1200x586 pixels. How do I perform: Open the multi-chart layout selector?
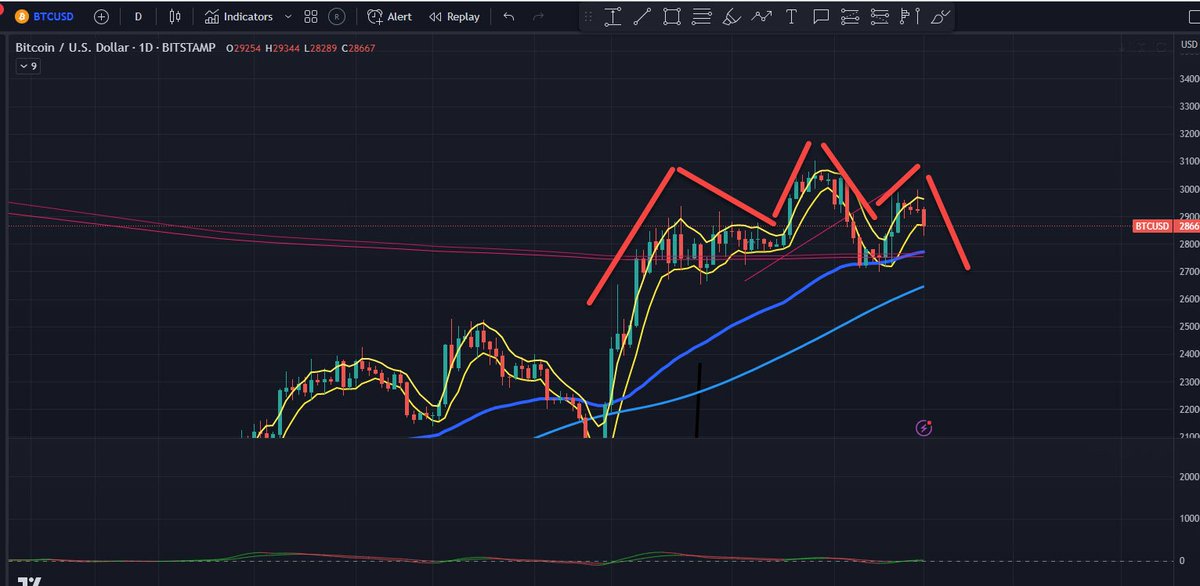coord(310,16)
